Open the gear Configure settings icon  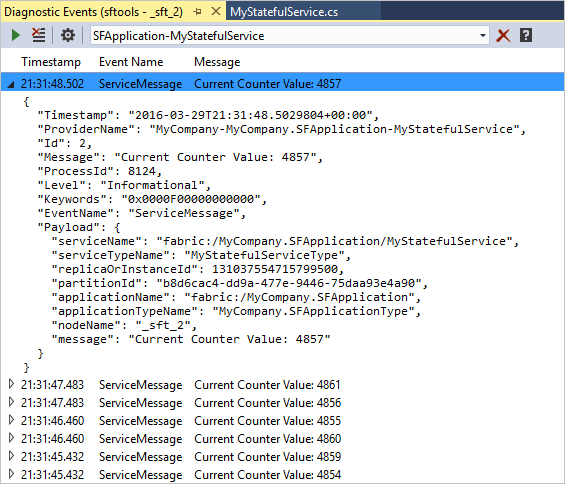coord(68,35)
